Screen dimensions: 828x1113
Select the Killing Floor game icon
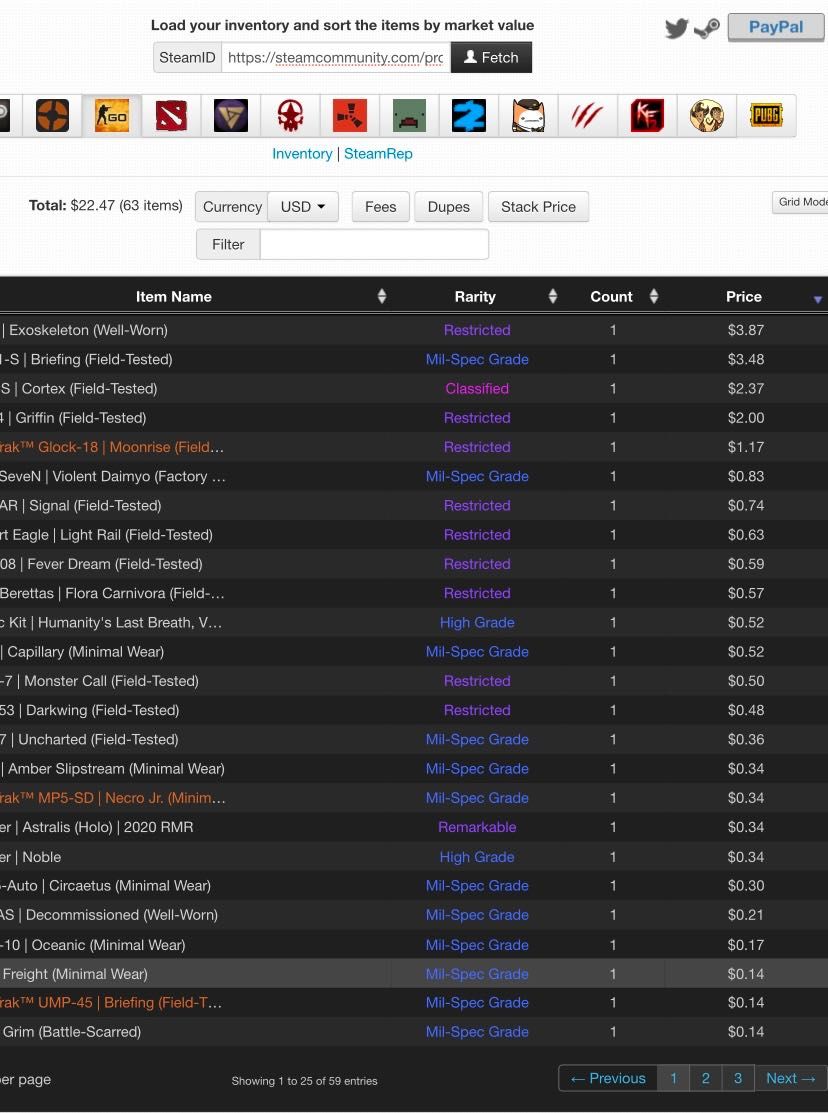pyautogui.click(x=647, y=115)
